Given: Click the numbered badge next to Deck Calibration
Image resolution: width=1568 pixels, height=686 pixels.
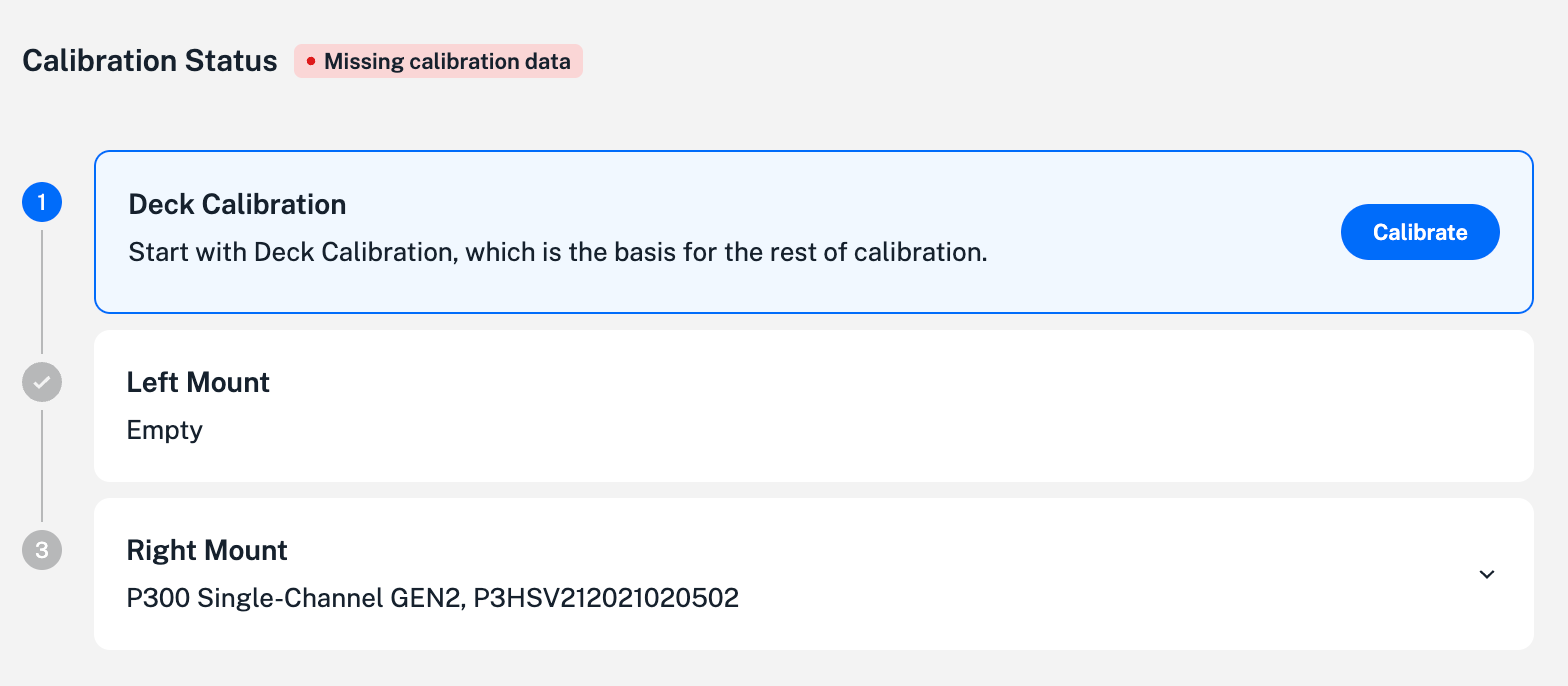Looking at the screenshot, I should point(41,201).
